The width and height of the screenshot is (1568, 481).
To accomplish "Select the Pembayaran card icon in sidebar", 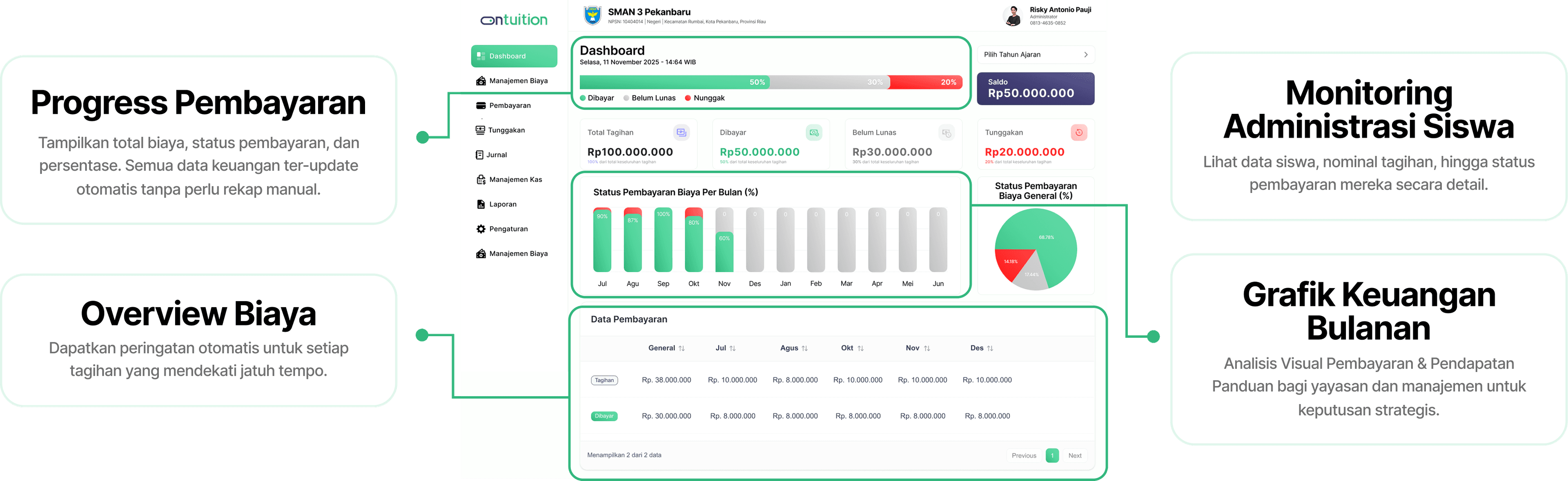I will pyautogui.click(x=480, y=104).
